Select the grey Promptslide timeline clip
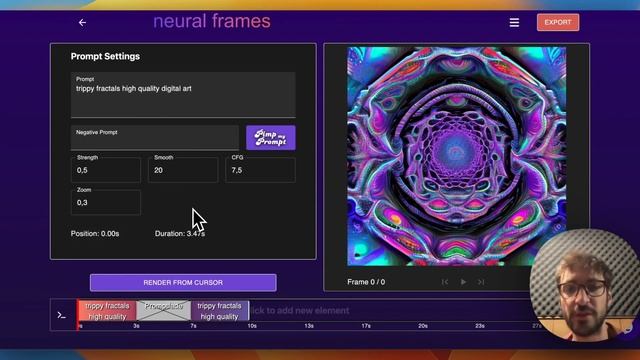The height and width of the screenshot is (360, 640). point(163,311)
